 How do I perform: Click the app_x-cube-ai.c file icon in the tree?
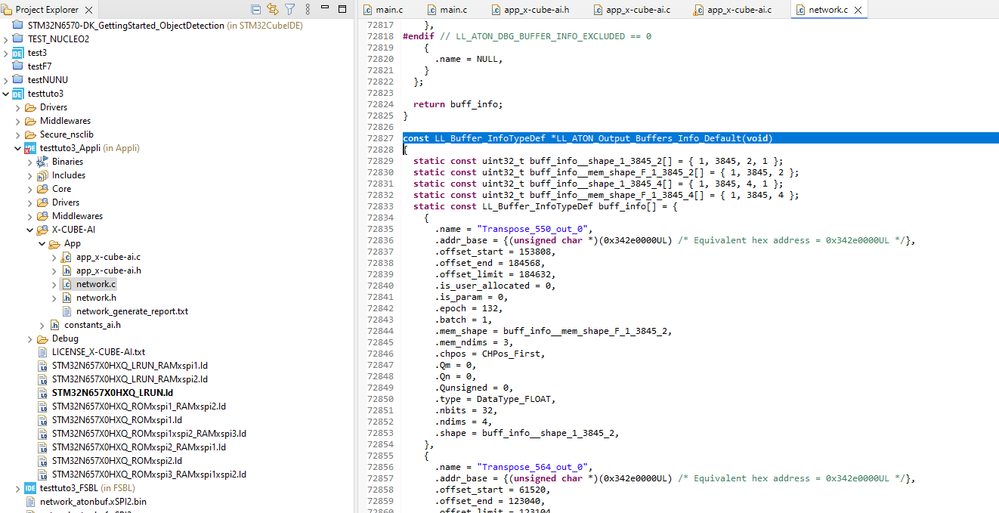[x=66, y=257]
